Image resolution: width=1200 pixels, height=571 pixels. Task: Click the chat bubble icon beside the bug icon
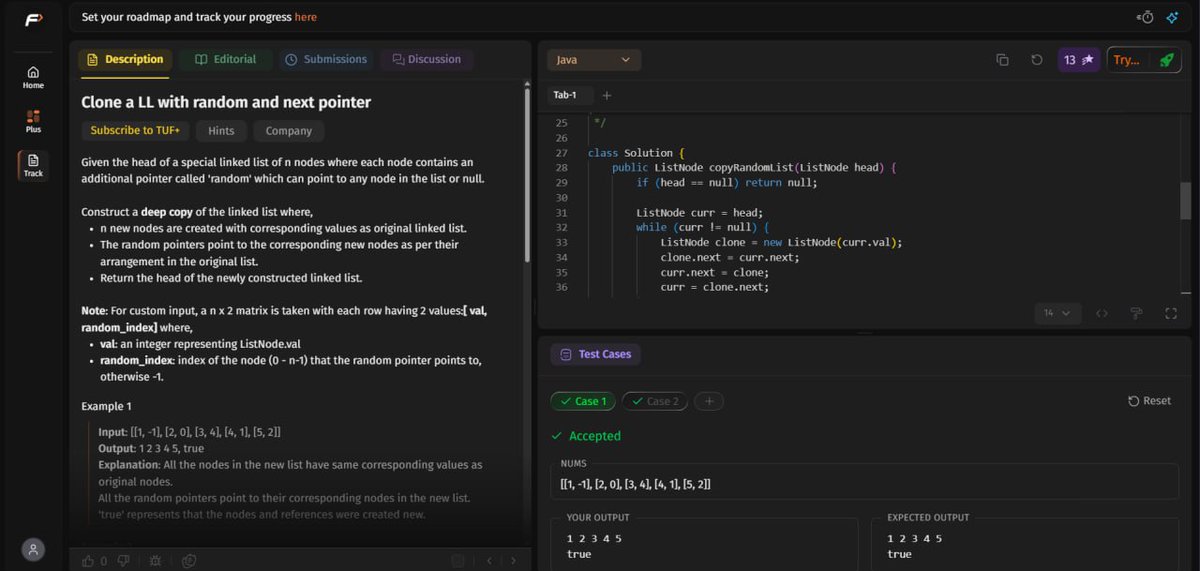pyautogui.click(x=189, y=561)
